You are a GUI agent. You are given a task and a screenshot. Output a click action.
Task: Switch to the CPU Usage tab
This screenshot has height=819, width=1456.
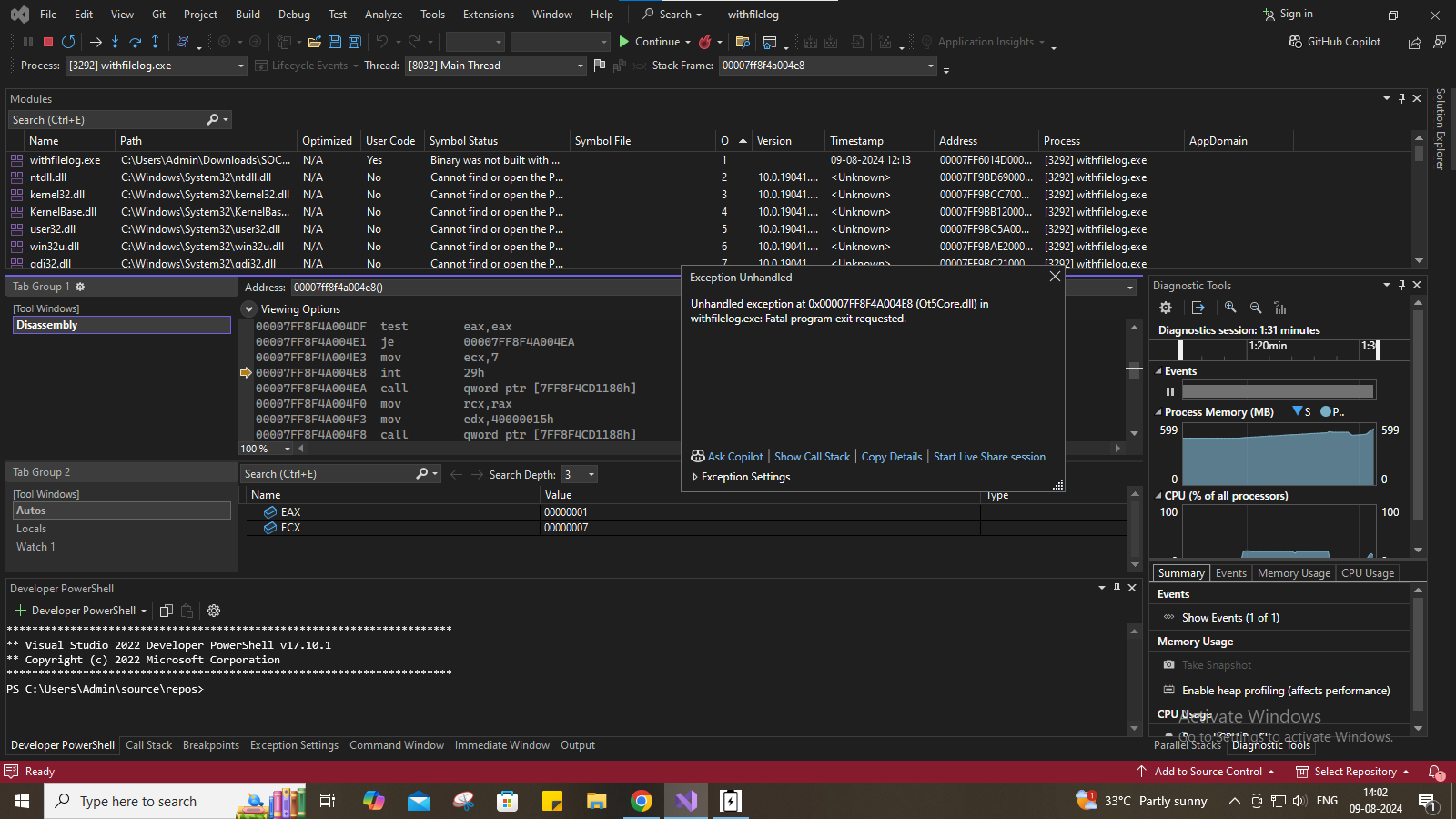click(x=1367, y=573)
